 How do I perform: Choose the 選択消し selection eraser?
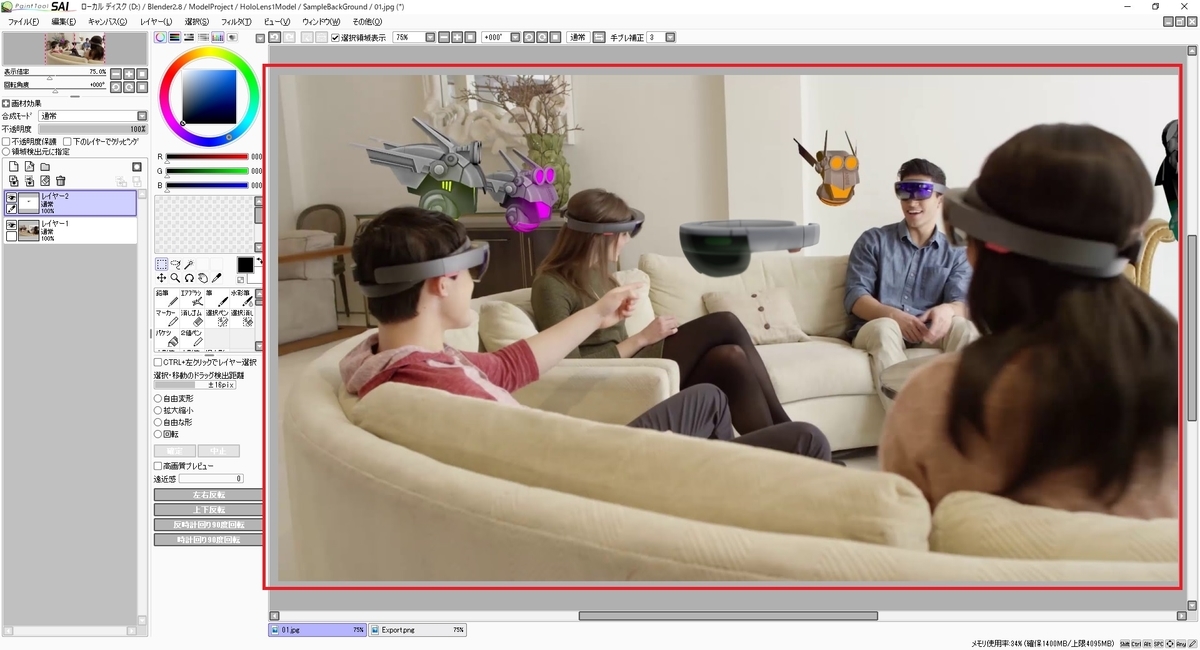(x=241, y=318)
